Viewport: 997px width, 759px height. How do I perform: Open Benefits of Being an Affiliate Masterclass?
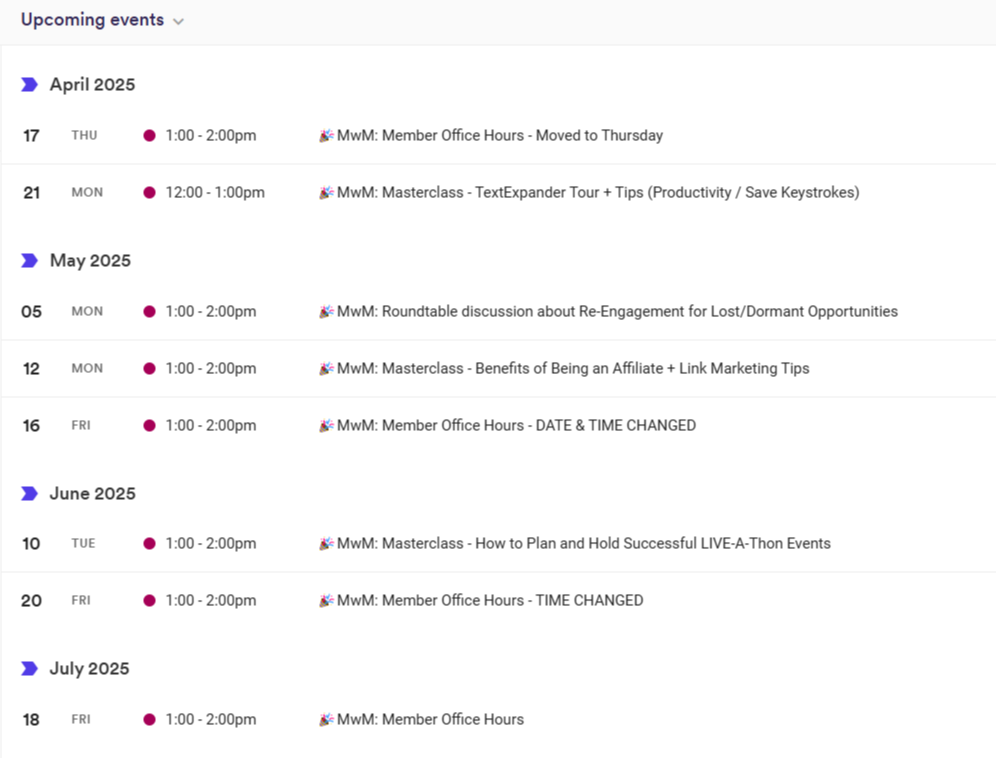[x=573, y=369]
